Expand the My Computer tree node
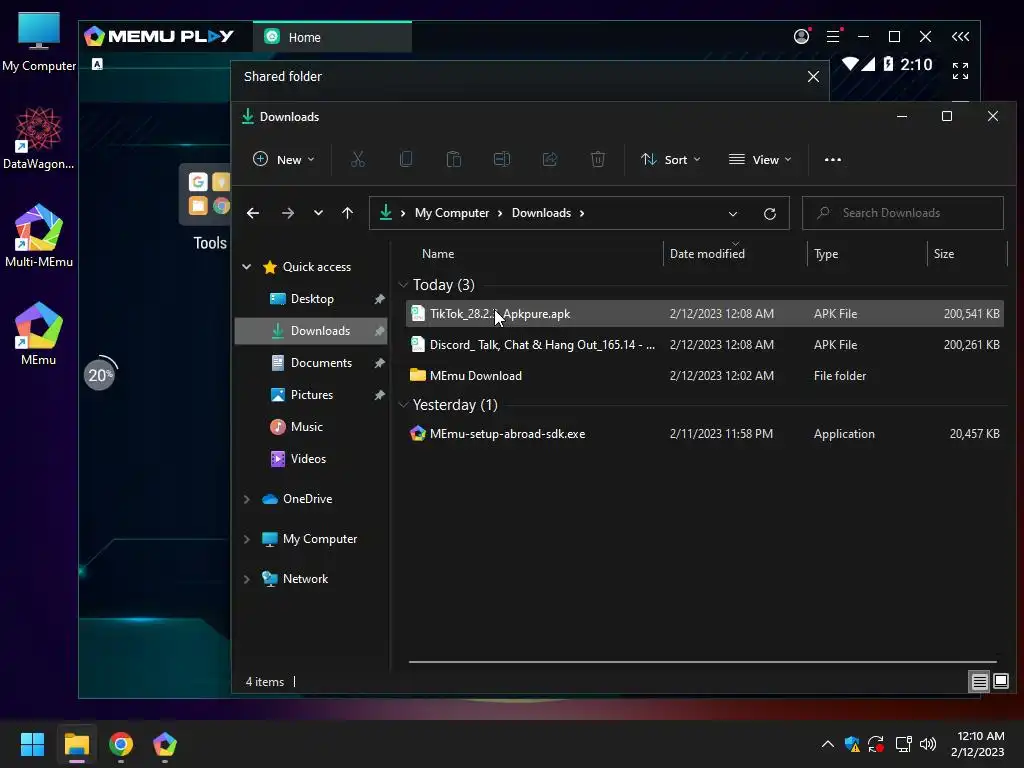The image size is (1024, 768). pyautogui.click(x=247, y=539)
